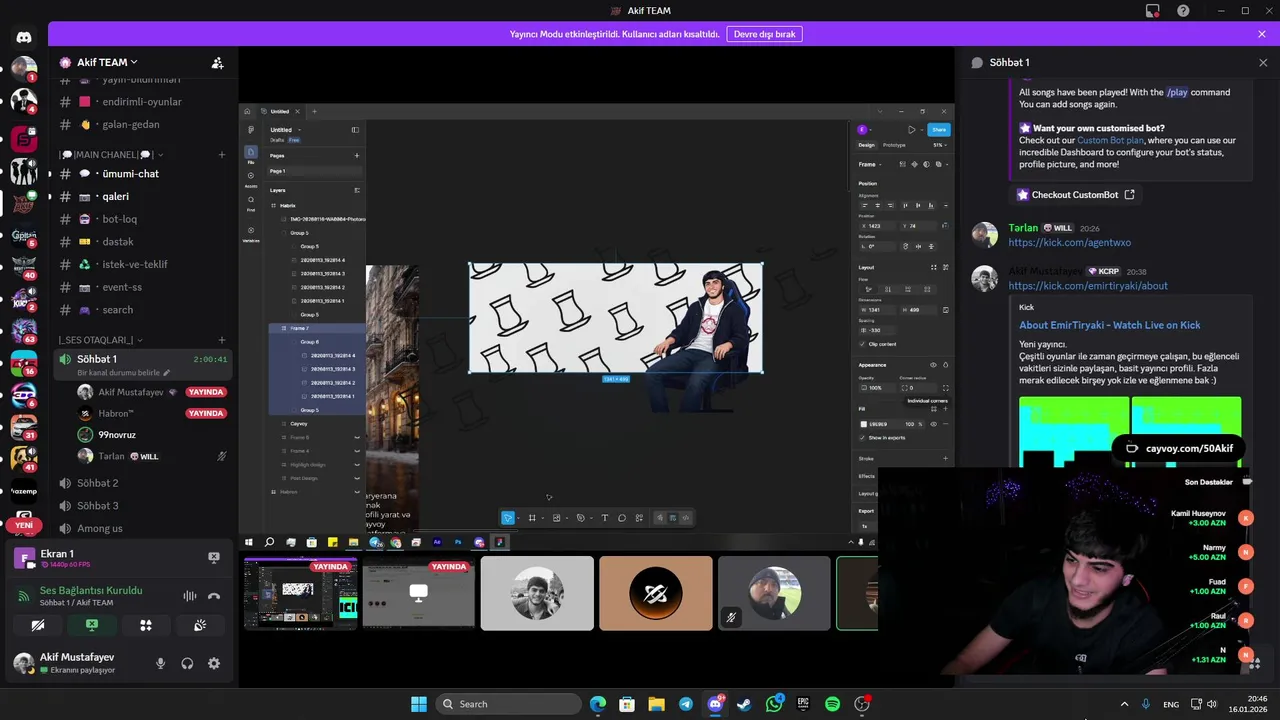Add channel to MAIN CHANEL category

pos(222,155)
